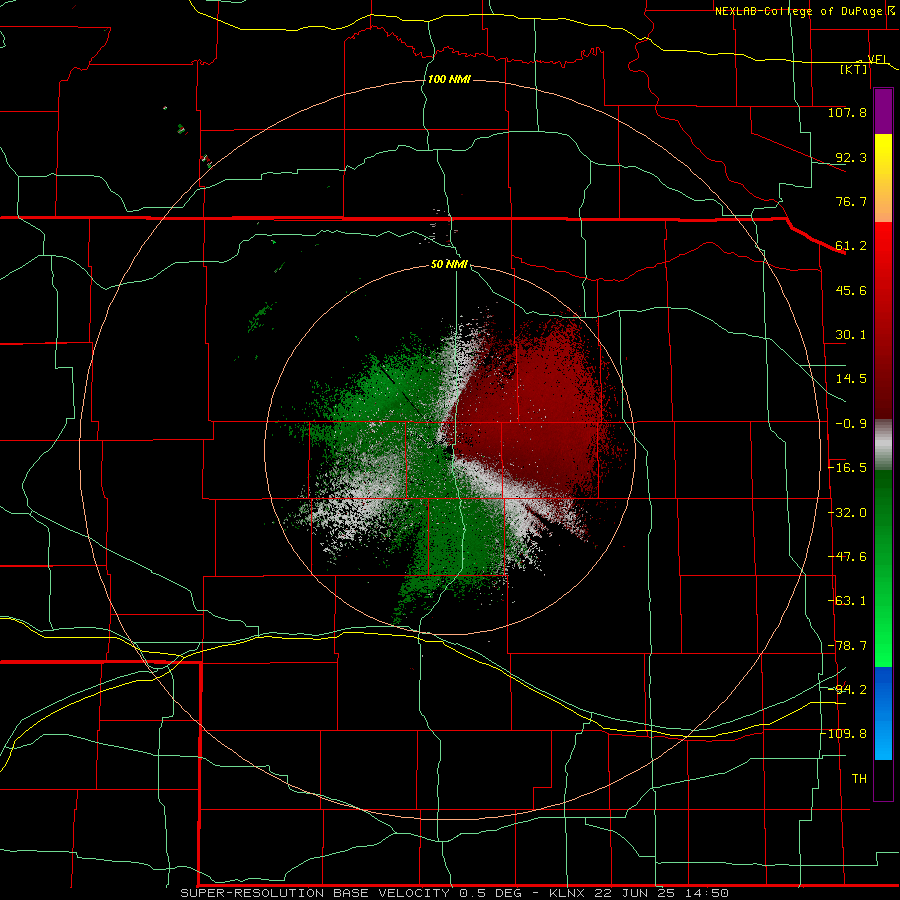This screenshot has height=900, width=900.
Task: Select the 76.7 scale value
Action: click(851, 201)
